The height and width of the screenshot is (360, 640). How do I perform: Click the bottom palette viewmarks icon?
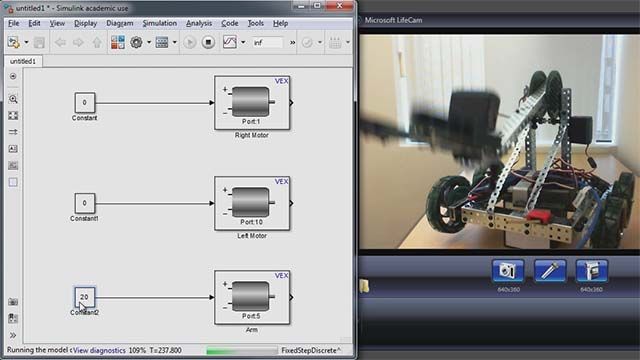click(13, 318)
